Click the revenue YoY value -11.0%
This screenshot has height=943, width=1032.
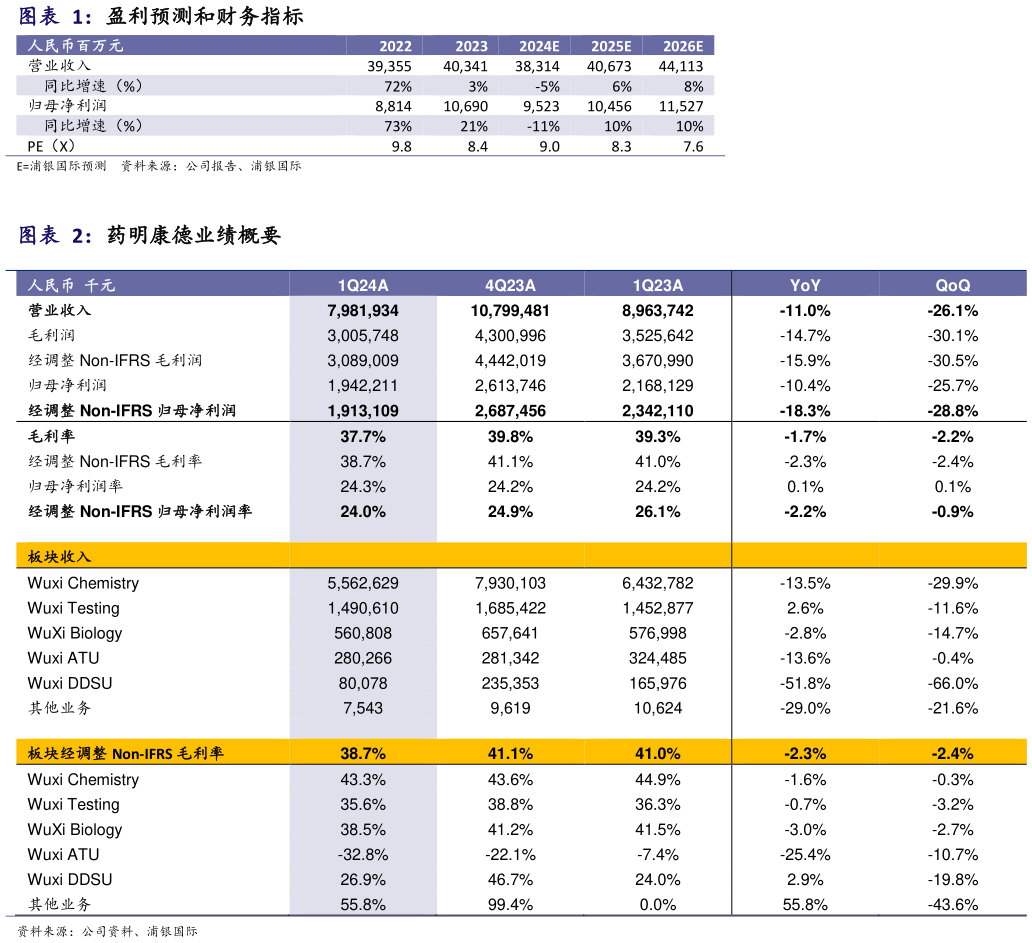coord(805,311)
